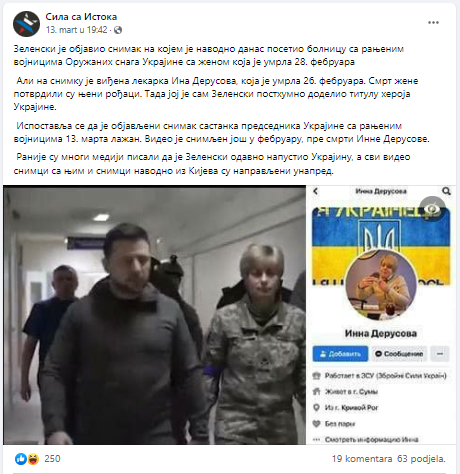The image size is (460, 474).
Task: Click the Сила са Истока page avatar
Action: pyautogui.click(x=26, y=24)
